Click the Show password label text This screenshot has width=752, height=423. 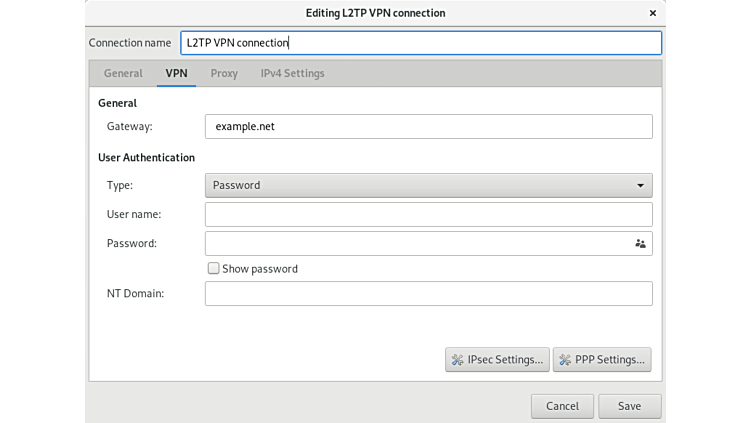[260, 269]
